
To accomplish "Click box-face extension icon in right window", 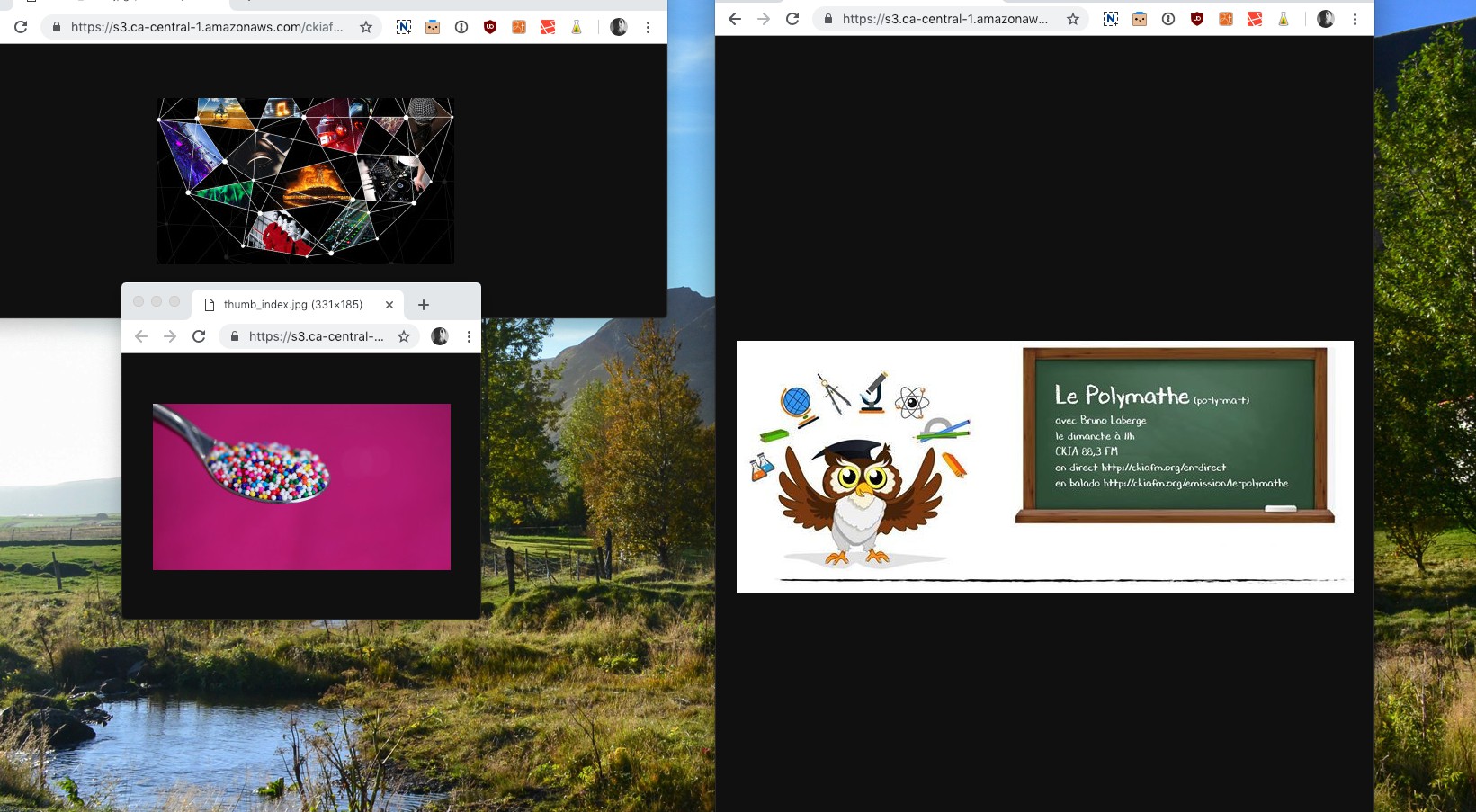I will tap(1140, 19).
